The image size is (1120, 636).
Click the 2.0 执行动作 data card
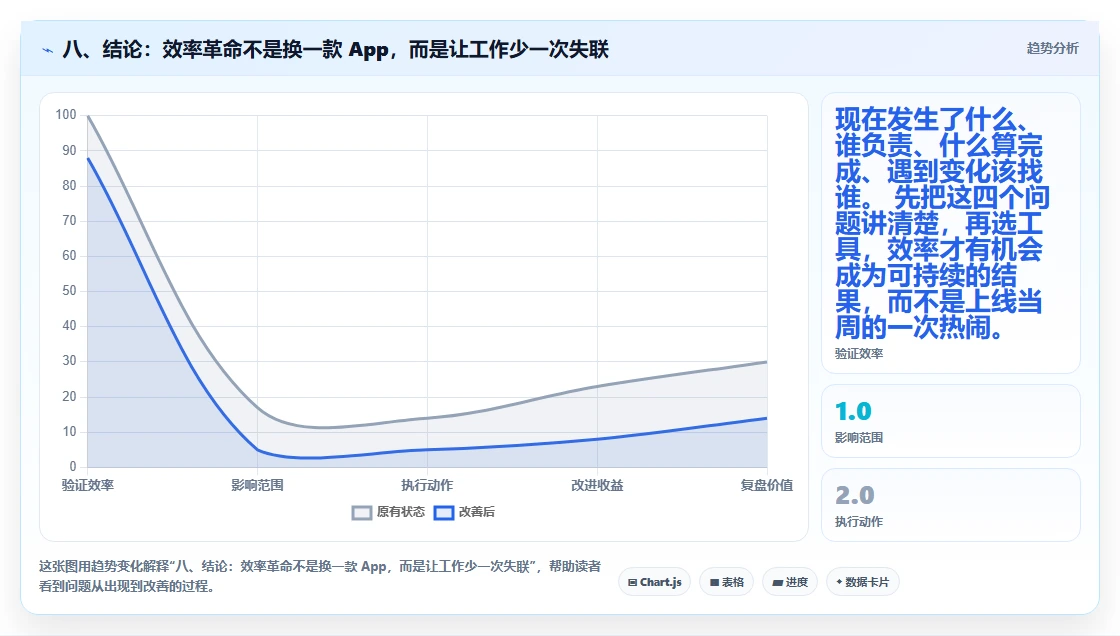tap(951, 505)
